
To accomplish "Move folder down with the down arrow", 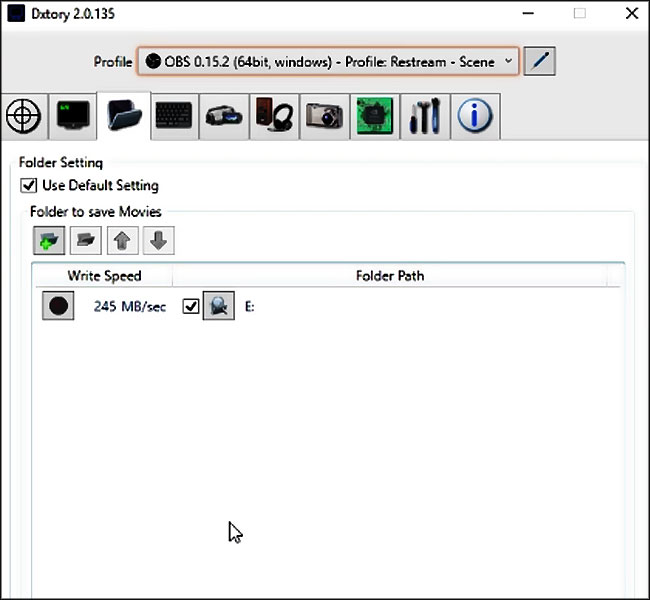I will 159,240.
